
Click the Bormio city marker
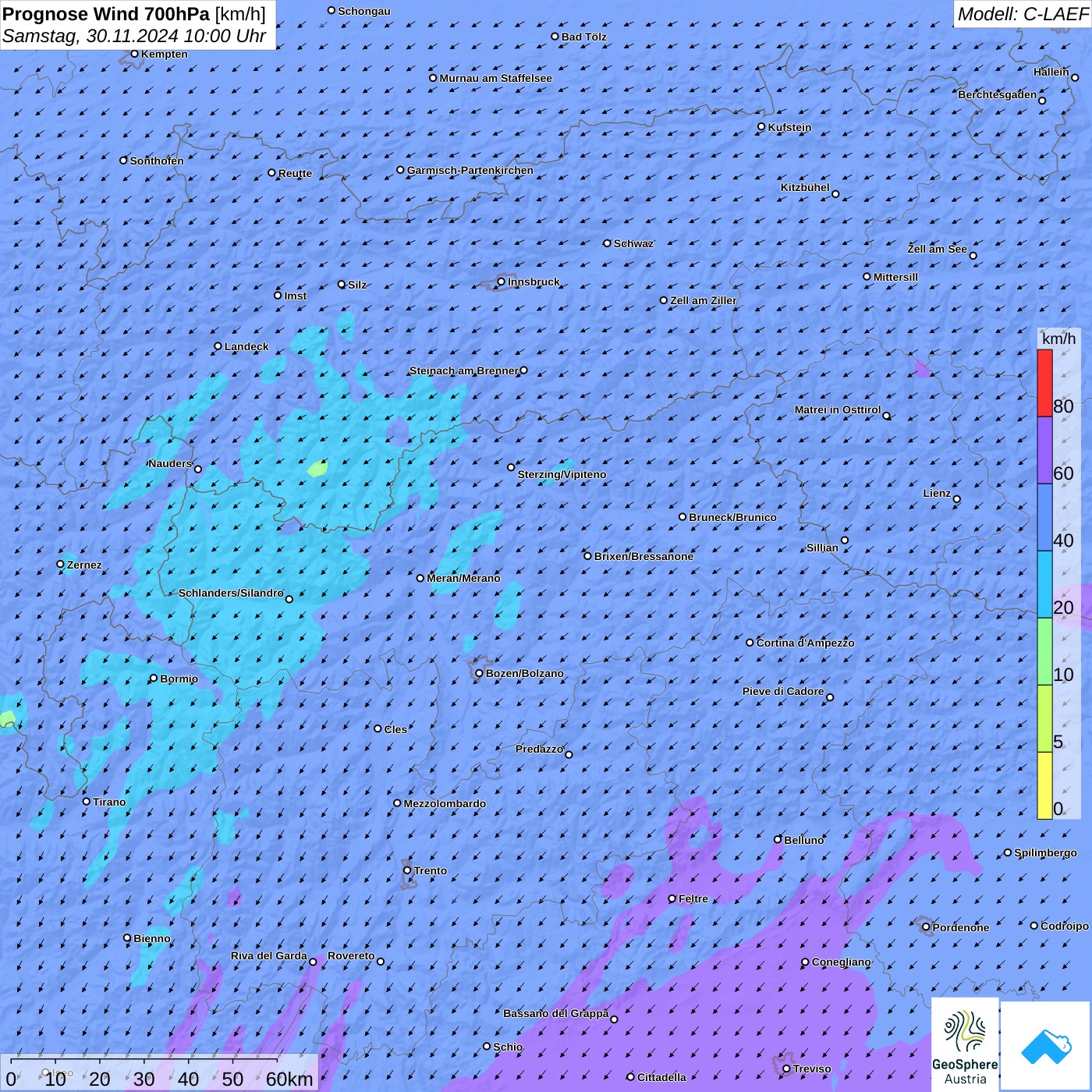coord(154,679)
